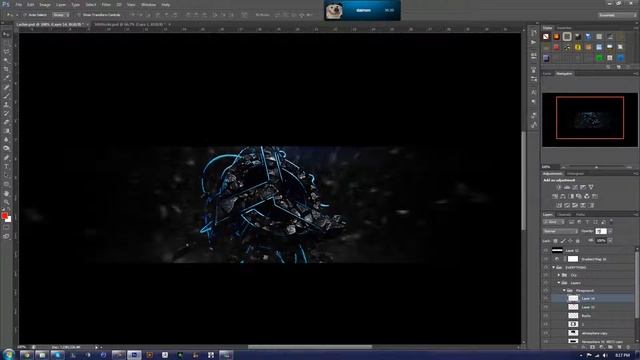640x360 pixels.
Task: Click the background white color swatch
Action: click(x=9, y=220)
